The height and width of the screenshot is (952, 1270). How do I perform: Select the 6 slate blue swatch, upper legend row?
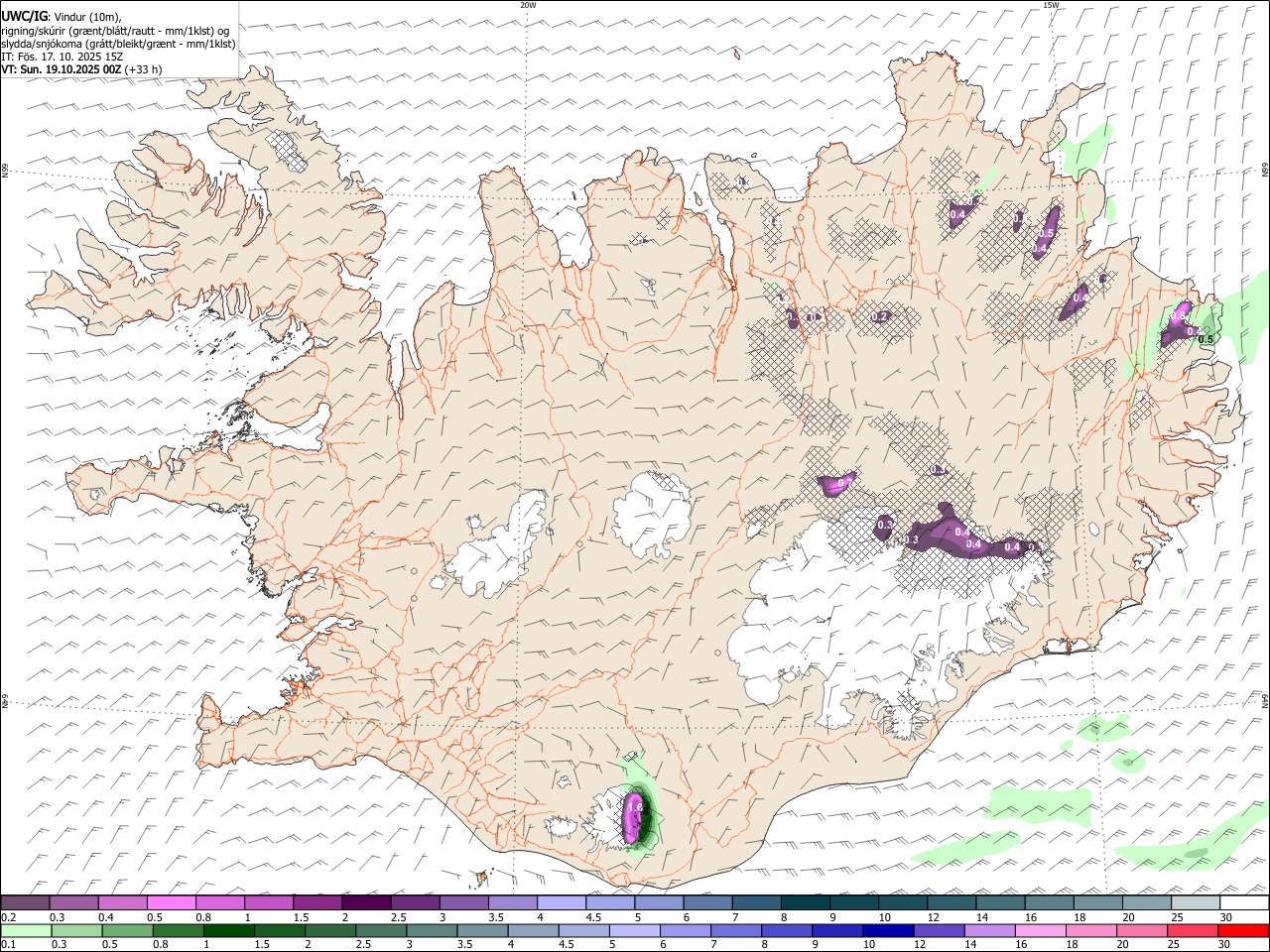click(707, 902)
